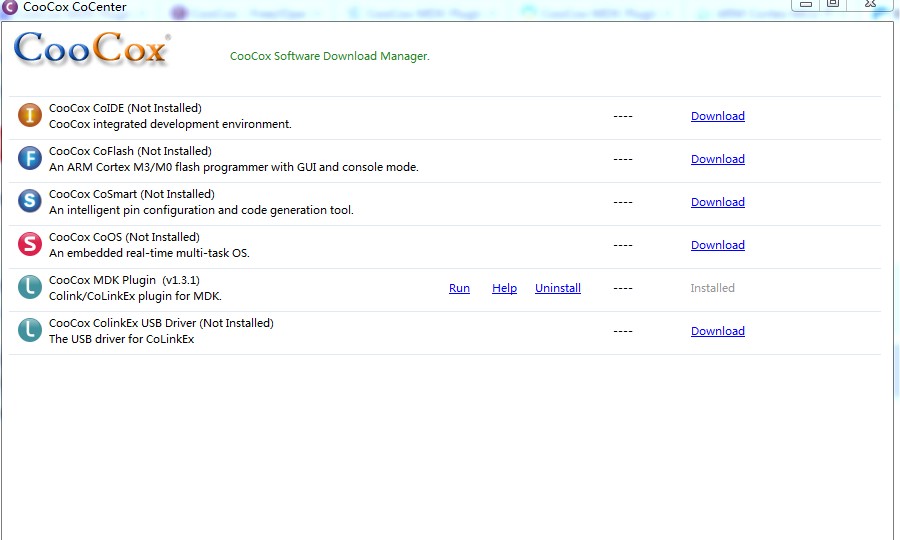Open Help for the MDK Plugin

pos(504,288)
